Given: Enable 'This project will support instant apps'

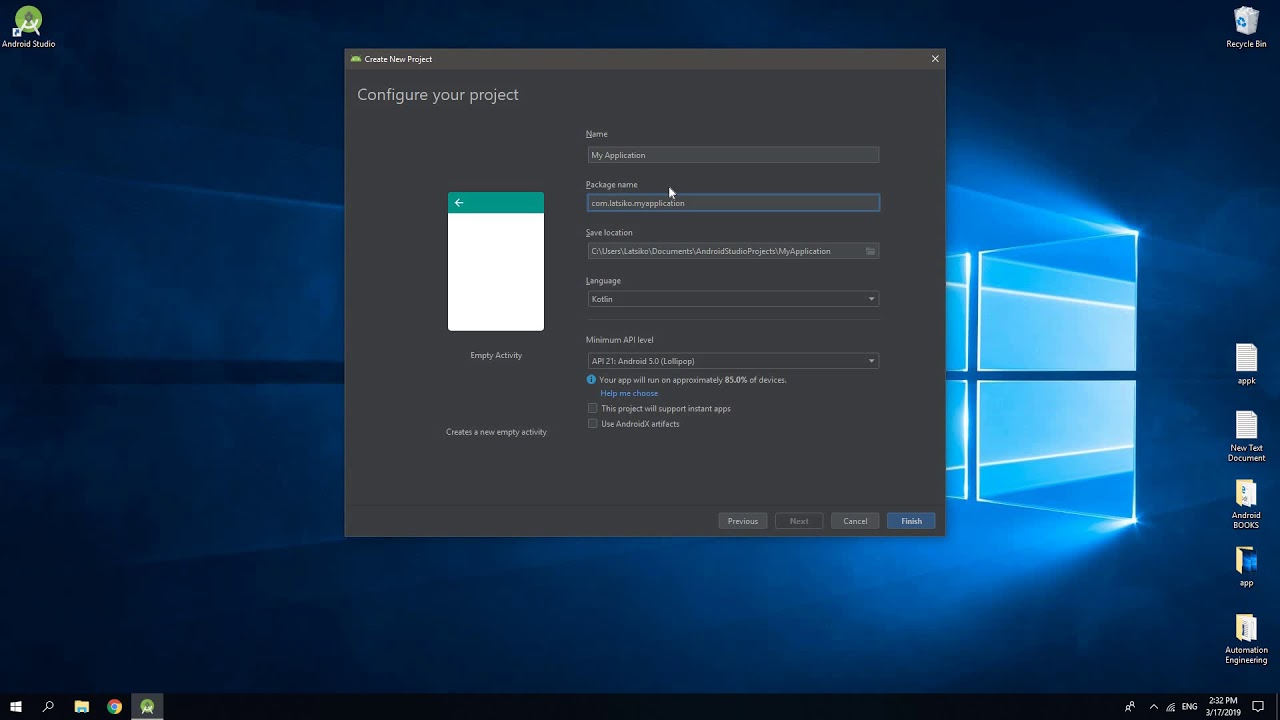Looking at the screenshot, I should click(x=593, y=408).
